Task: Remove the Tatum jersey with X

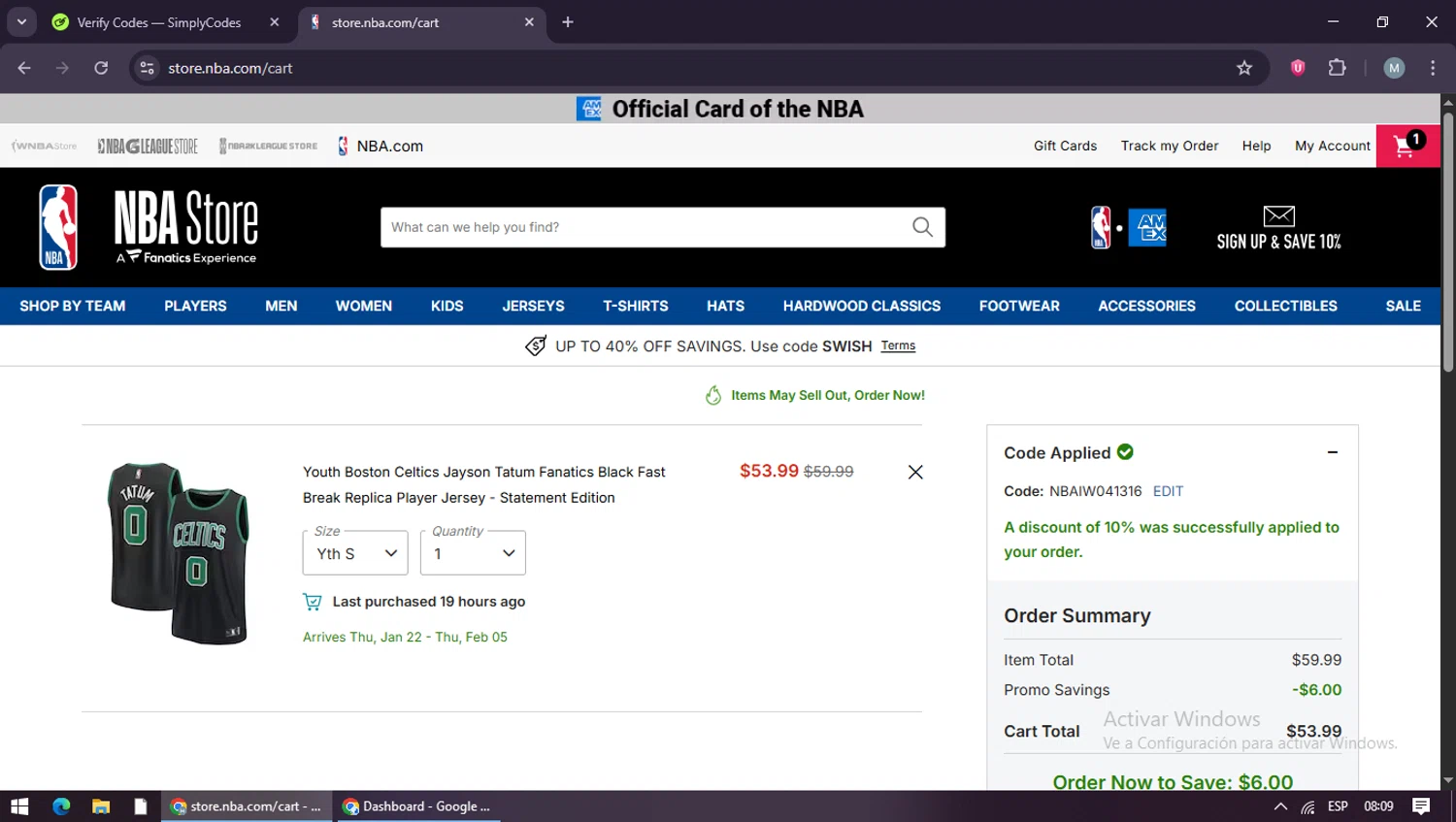Action: 915,472
